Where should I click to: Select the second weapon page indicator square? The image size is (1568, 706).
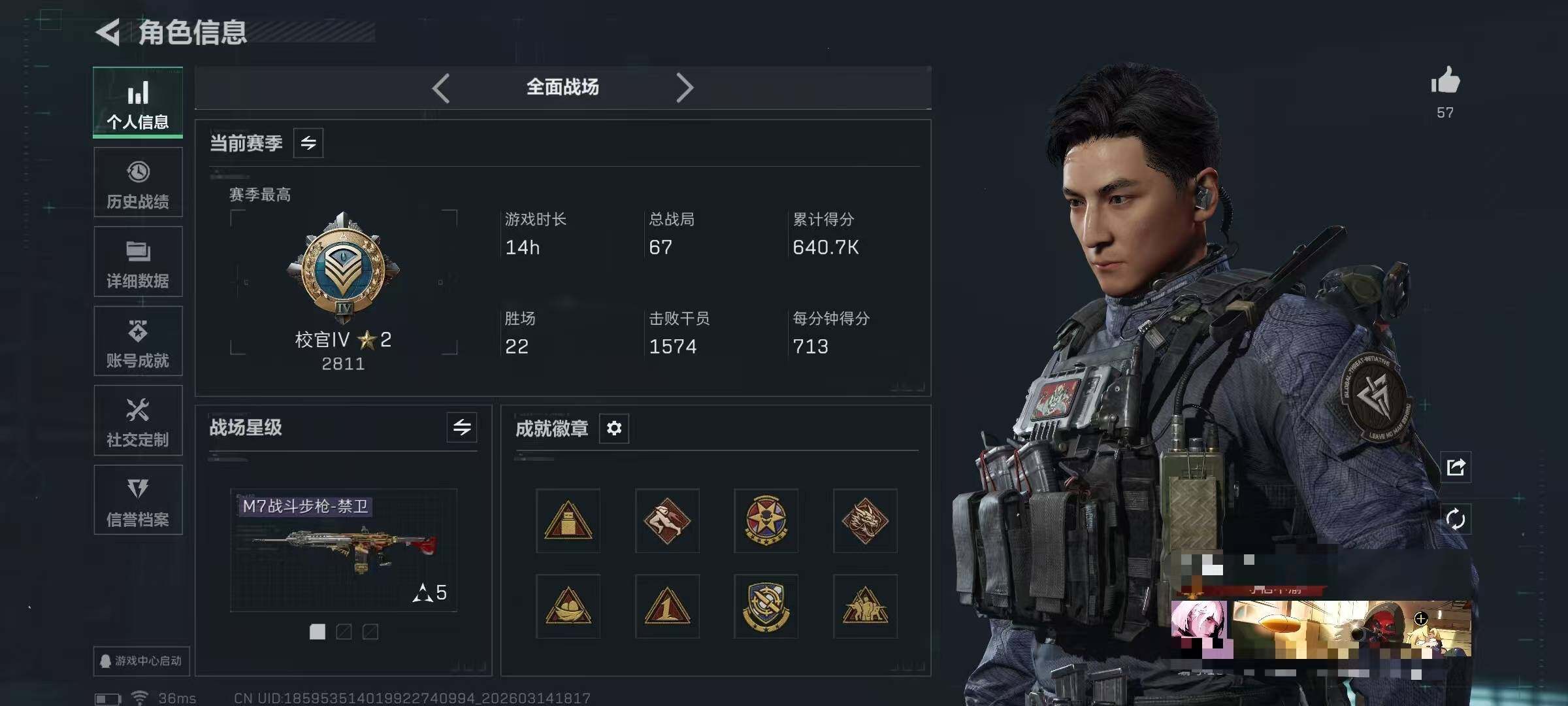pos(344,631)
